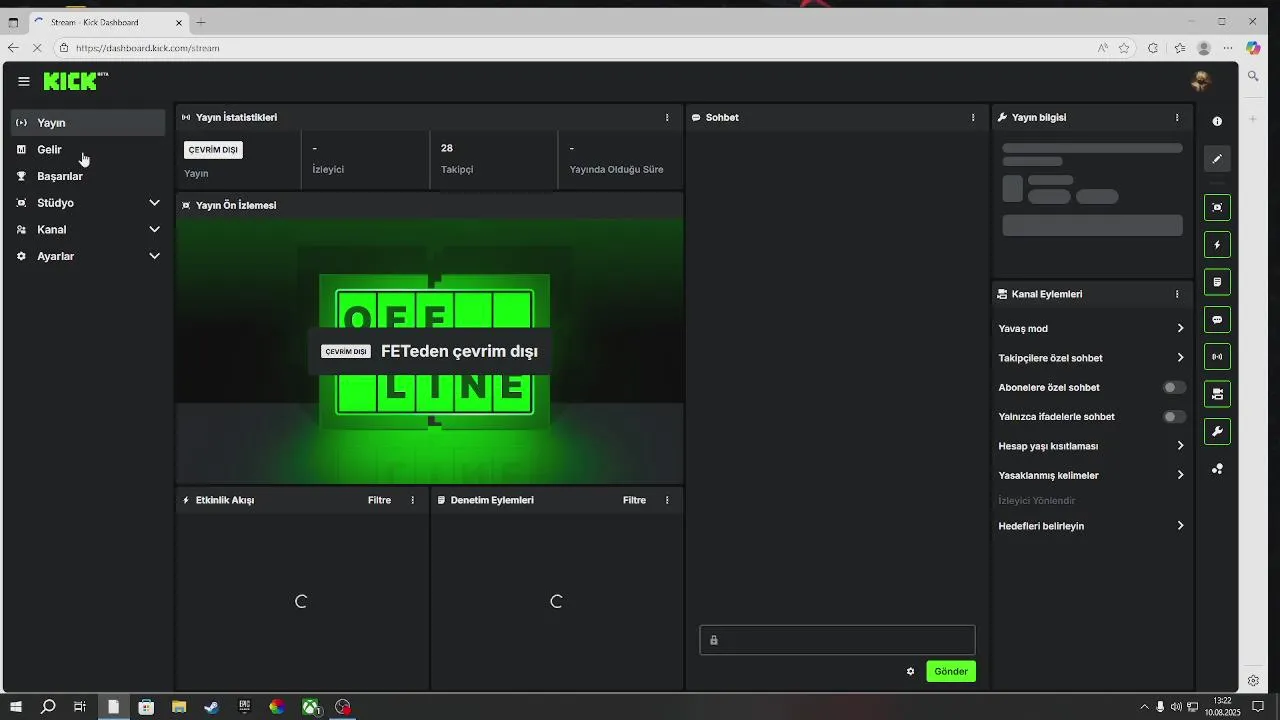Open the user profile avatar
Screen dimensions: 1280x720
tap(1201, 81)
